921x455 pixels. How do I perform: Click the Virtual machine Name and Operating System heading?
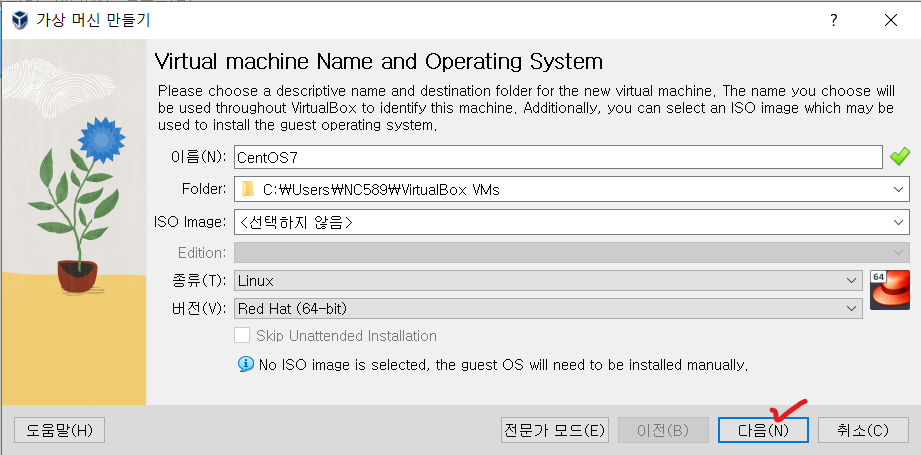pos(379,61)
